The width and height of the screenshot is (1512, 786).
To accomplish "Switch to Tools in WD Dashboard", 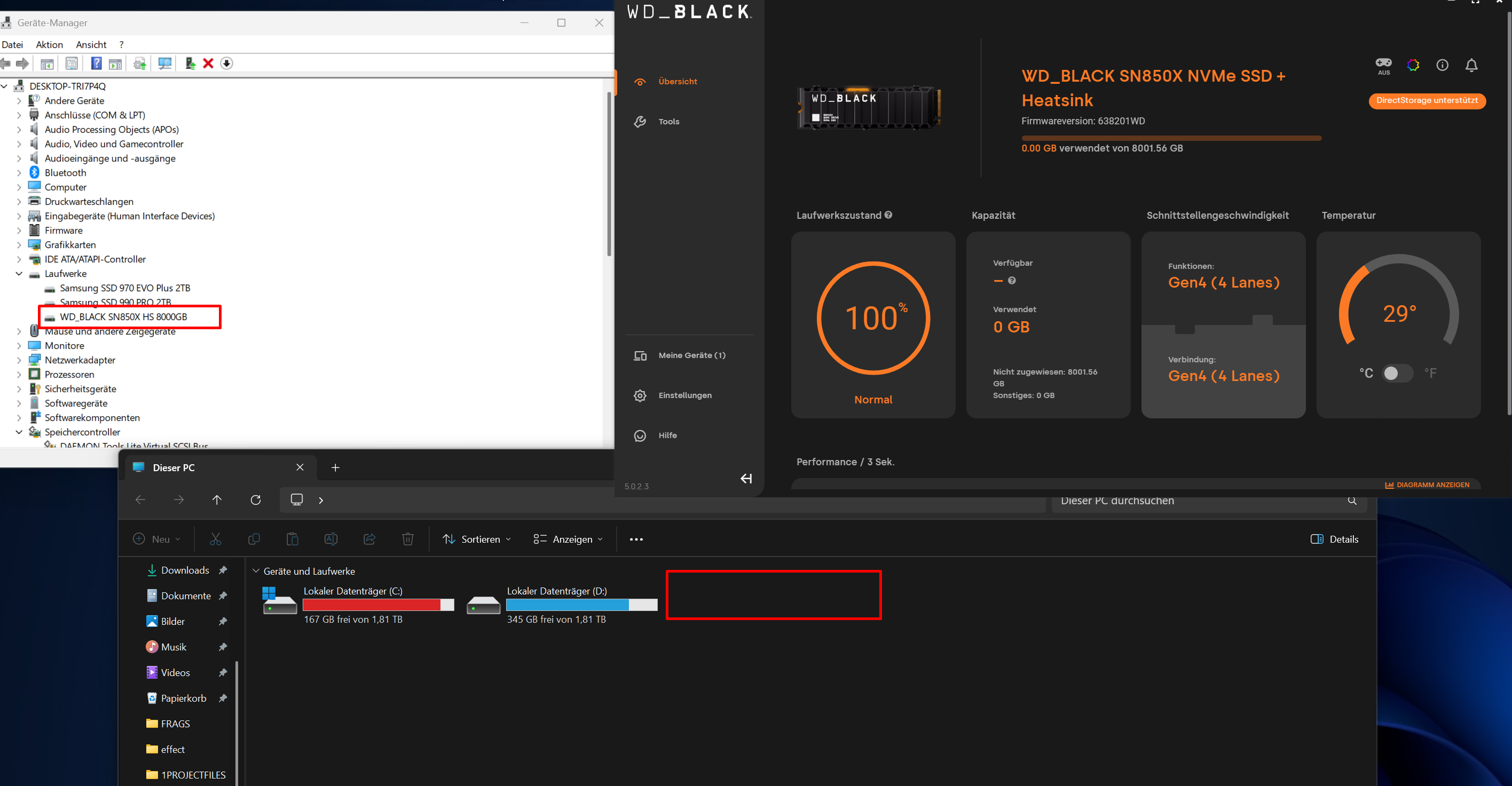I will (x=668, y=122).
